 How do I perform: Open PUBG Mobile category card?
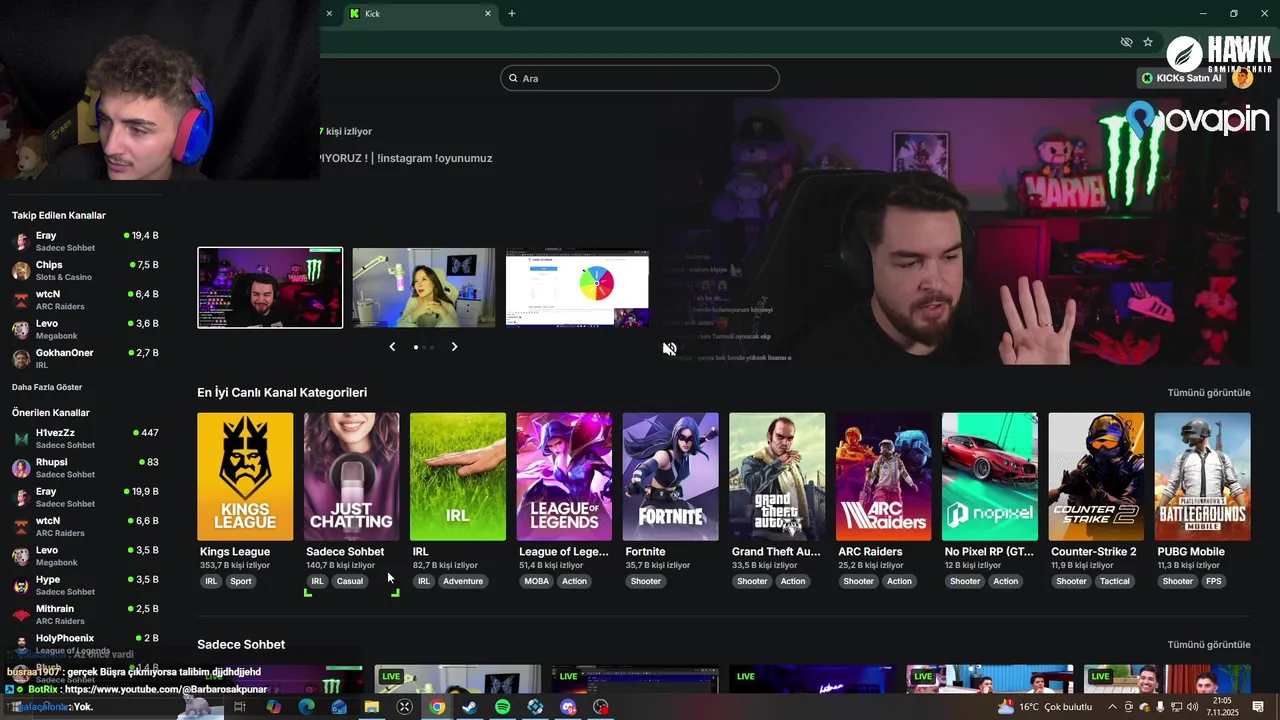point(1203,477)
